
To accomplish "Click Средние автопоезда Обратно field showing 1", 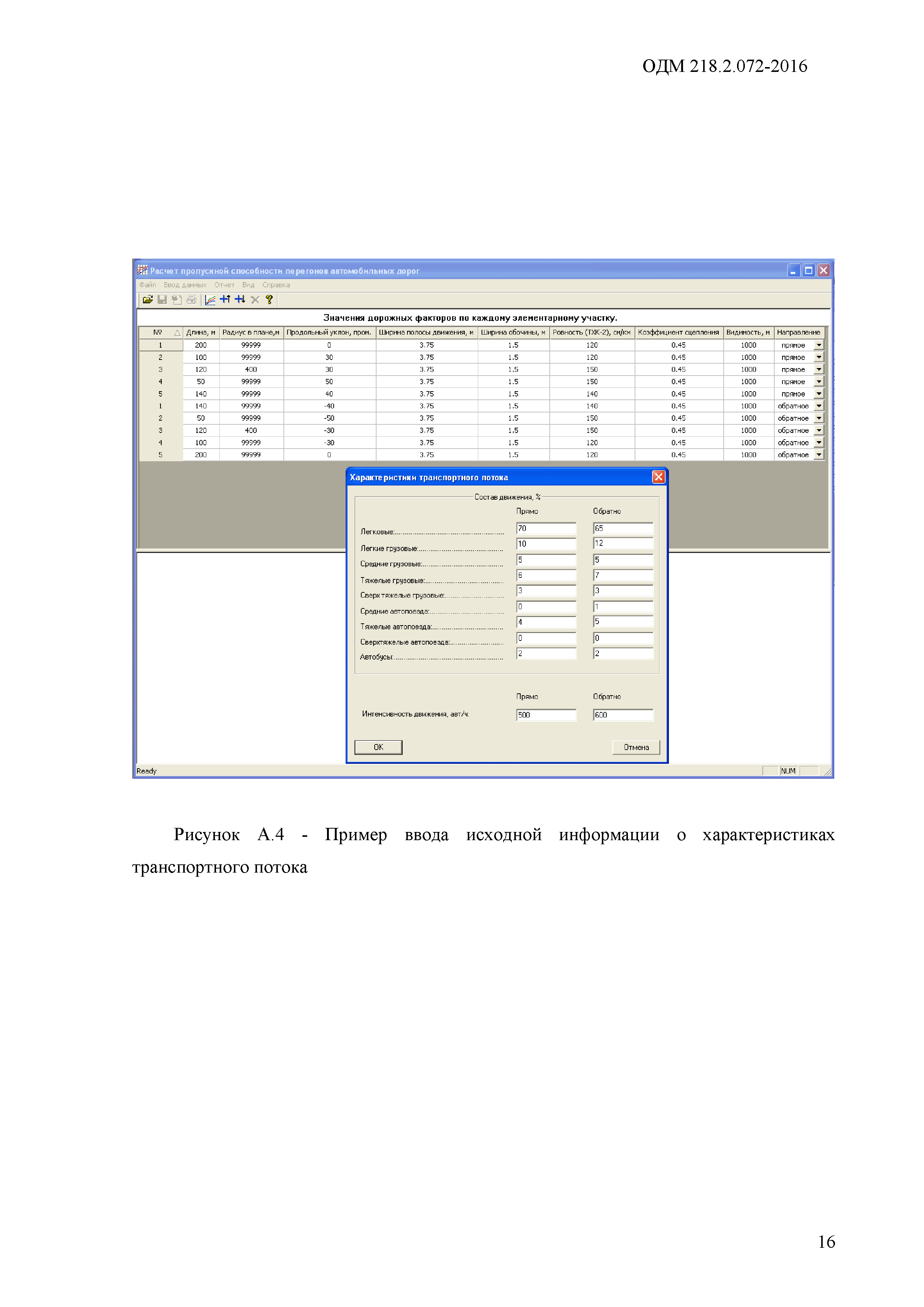I will click(x=623, y=606).
